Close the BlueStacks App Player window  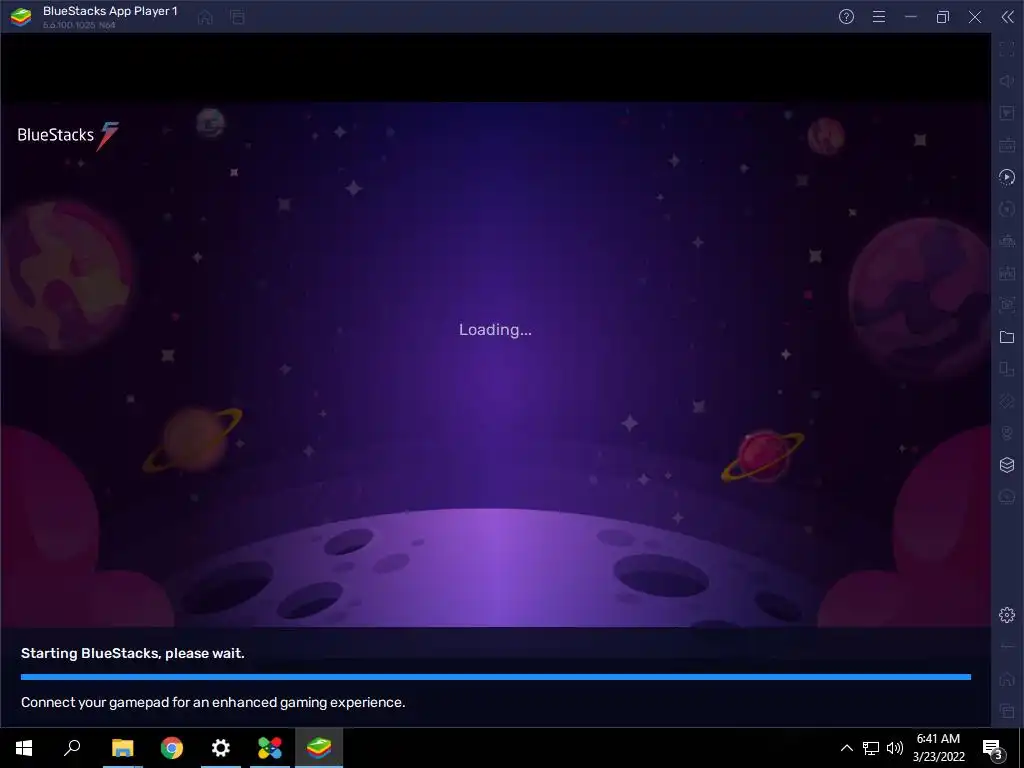(975, 17)
